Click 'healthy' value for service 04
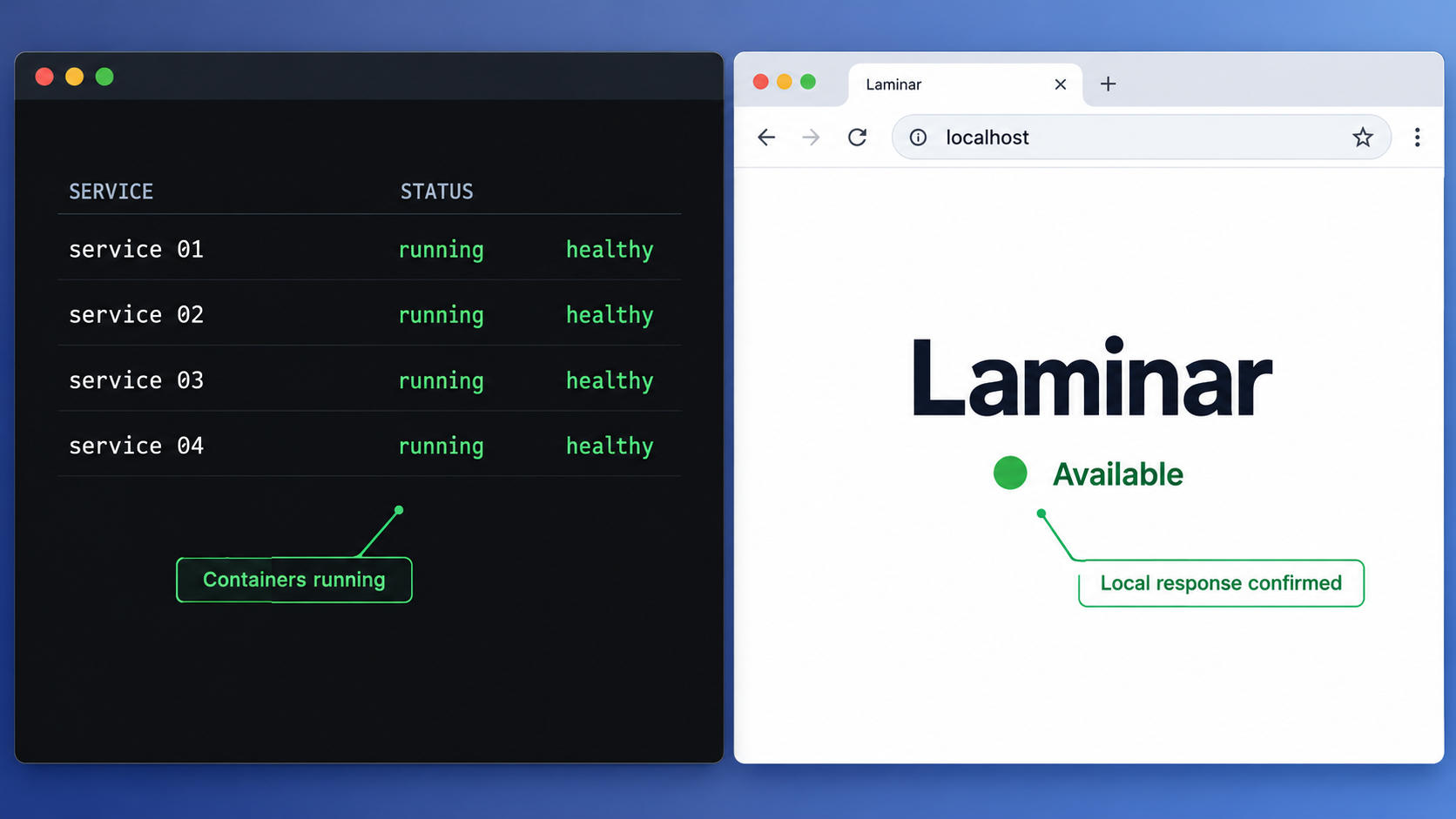The width and height of the screenshot is (1456, 819). pyautogui.click(x=610, y=446)
